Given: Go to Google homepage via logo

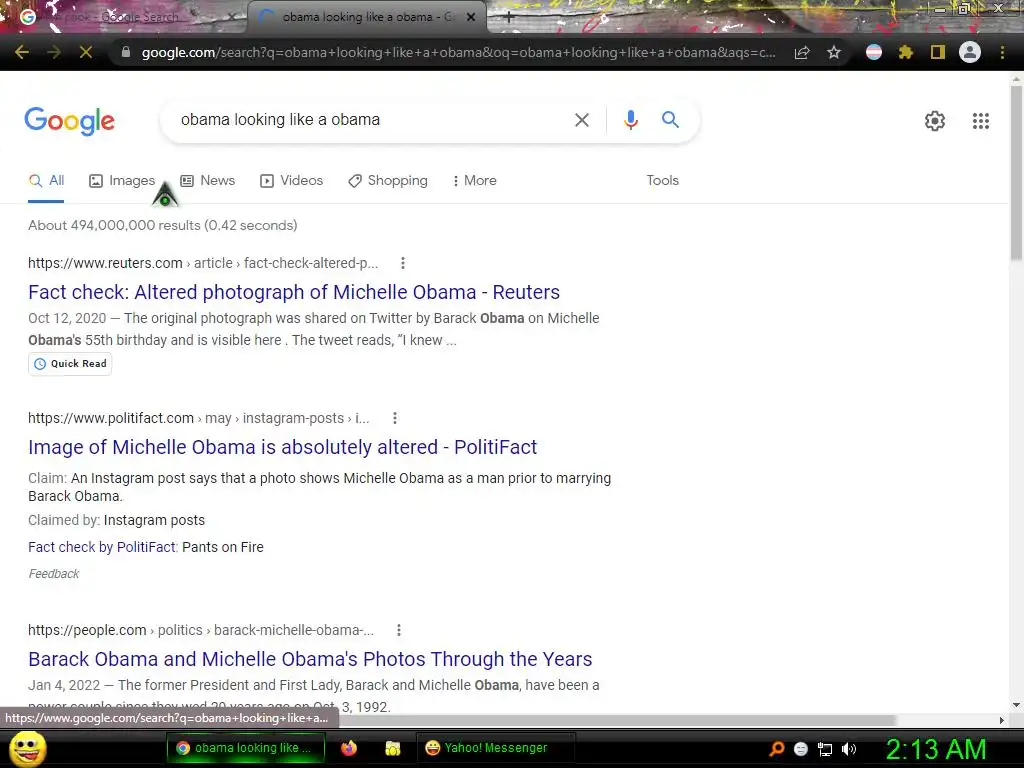Looking at the screenshot, I should point(69,121).
